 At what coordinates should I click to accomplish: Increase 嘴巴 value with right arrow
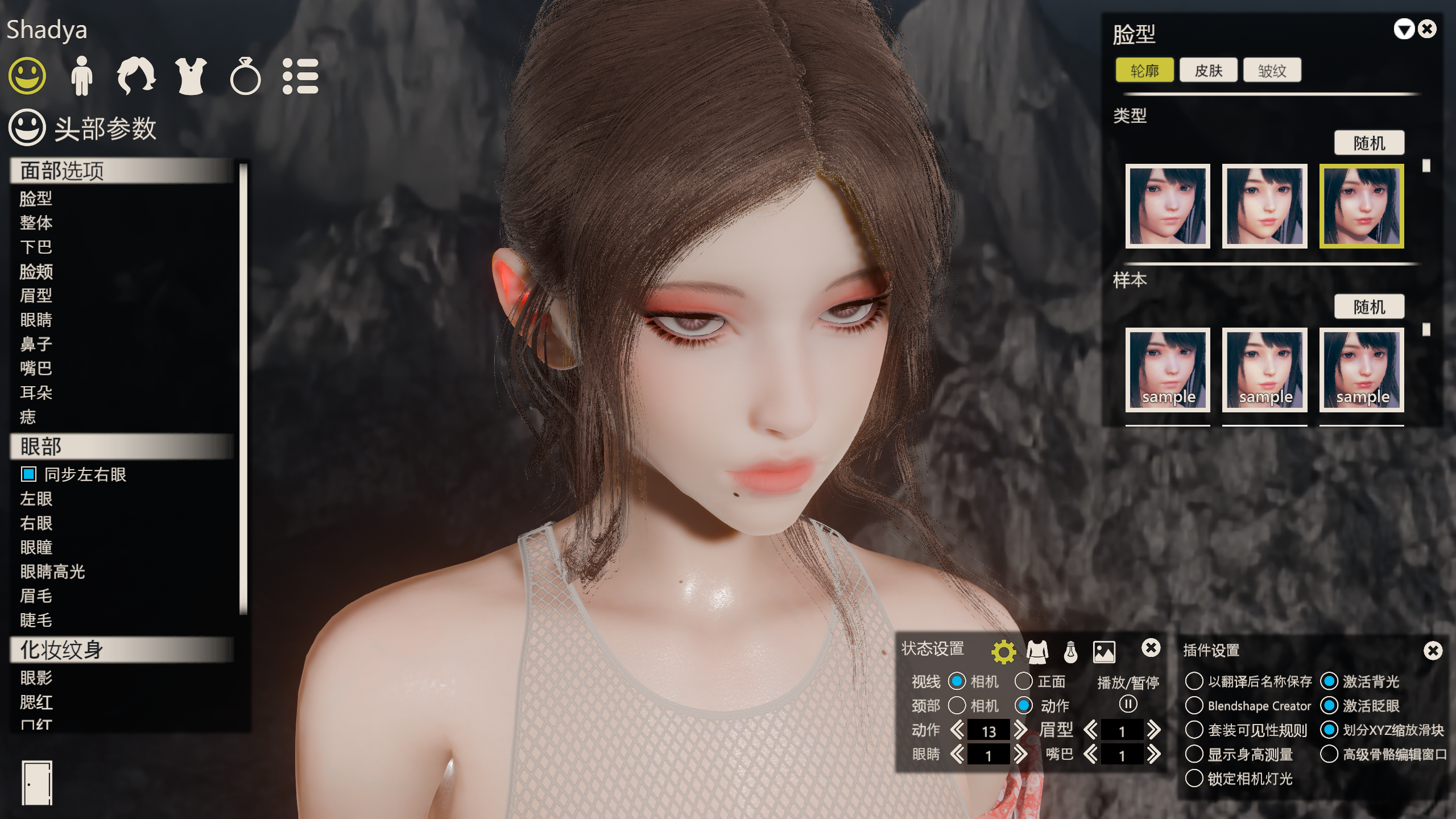tap(1153, 754)
